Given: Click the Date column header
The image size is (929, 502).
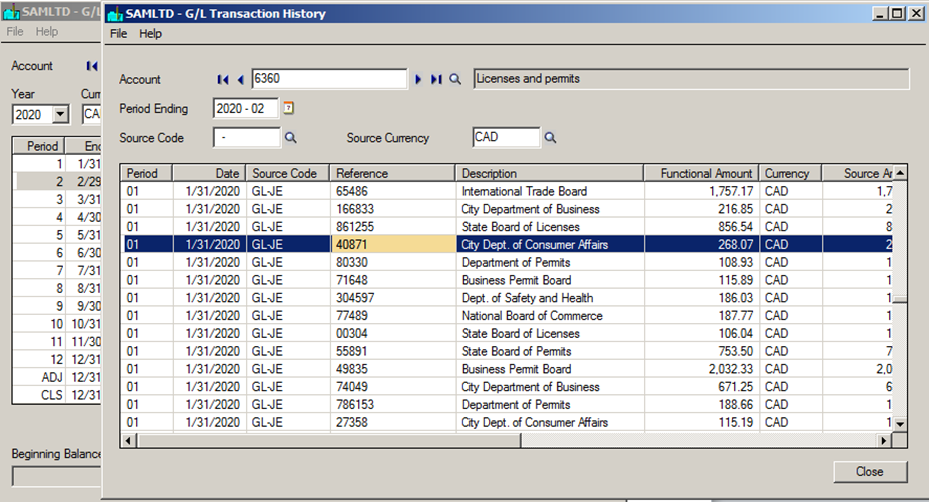Looking at the screenshot, I should (209, 173).
